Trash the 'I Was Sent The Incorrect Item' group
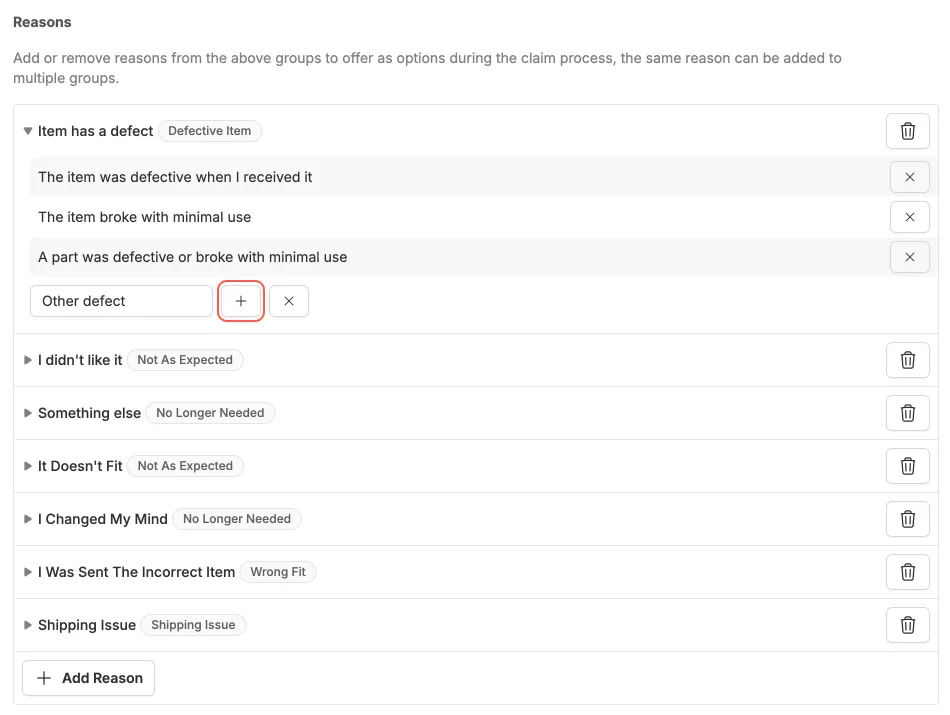Image resolution: width=950 pixels, height=715 pixels. click(907, 572)
